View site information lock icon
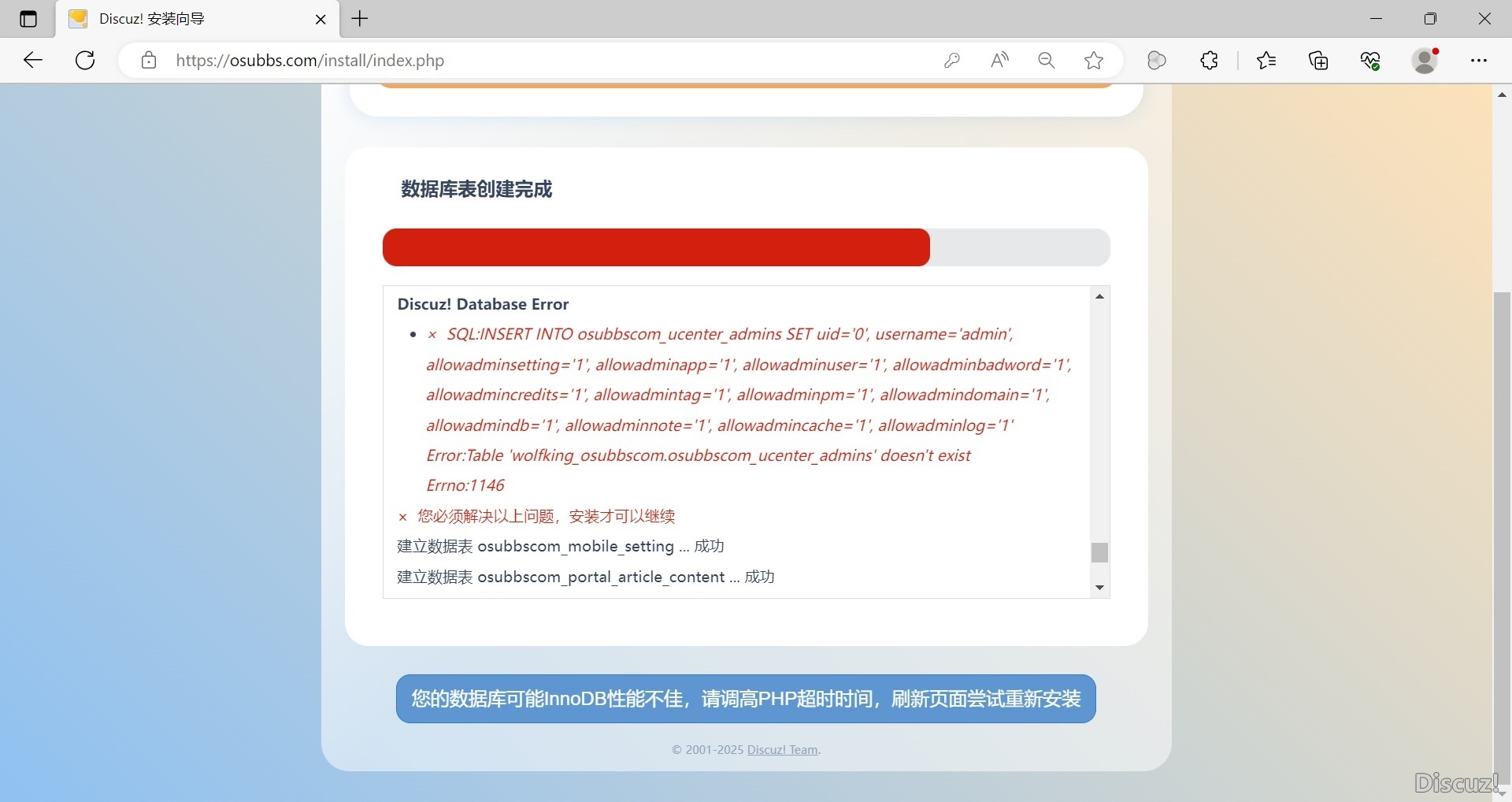 149,61
